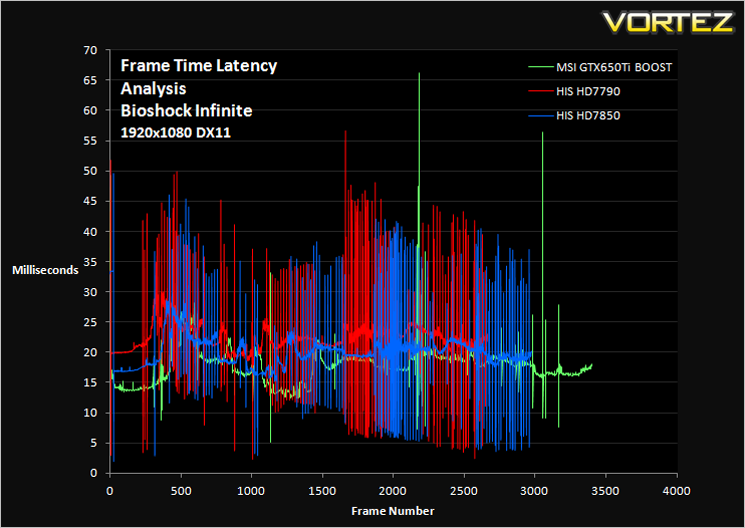The image size is (745, 528).
Task: Click the y-axis value 25
Action: pos(90,322)
